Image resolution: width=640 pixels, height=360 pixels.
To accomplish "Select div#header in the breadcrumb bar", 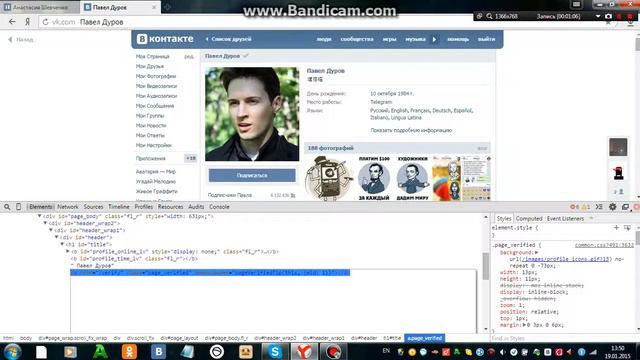I will pos(364,338).
